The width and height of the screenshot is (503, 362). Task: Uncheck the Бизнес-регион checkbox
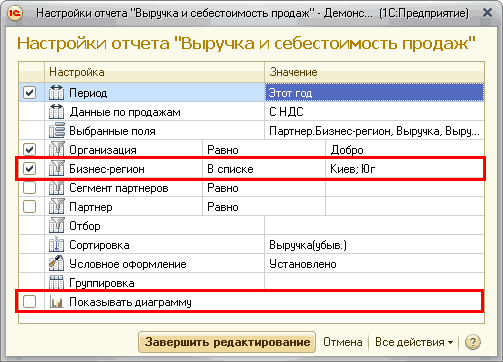point(29,168)
